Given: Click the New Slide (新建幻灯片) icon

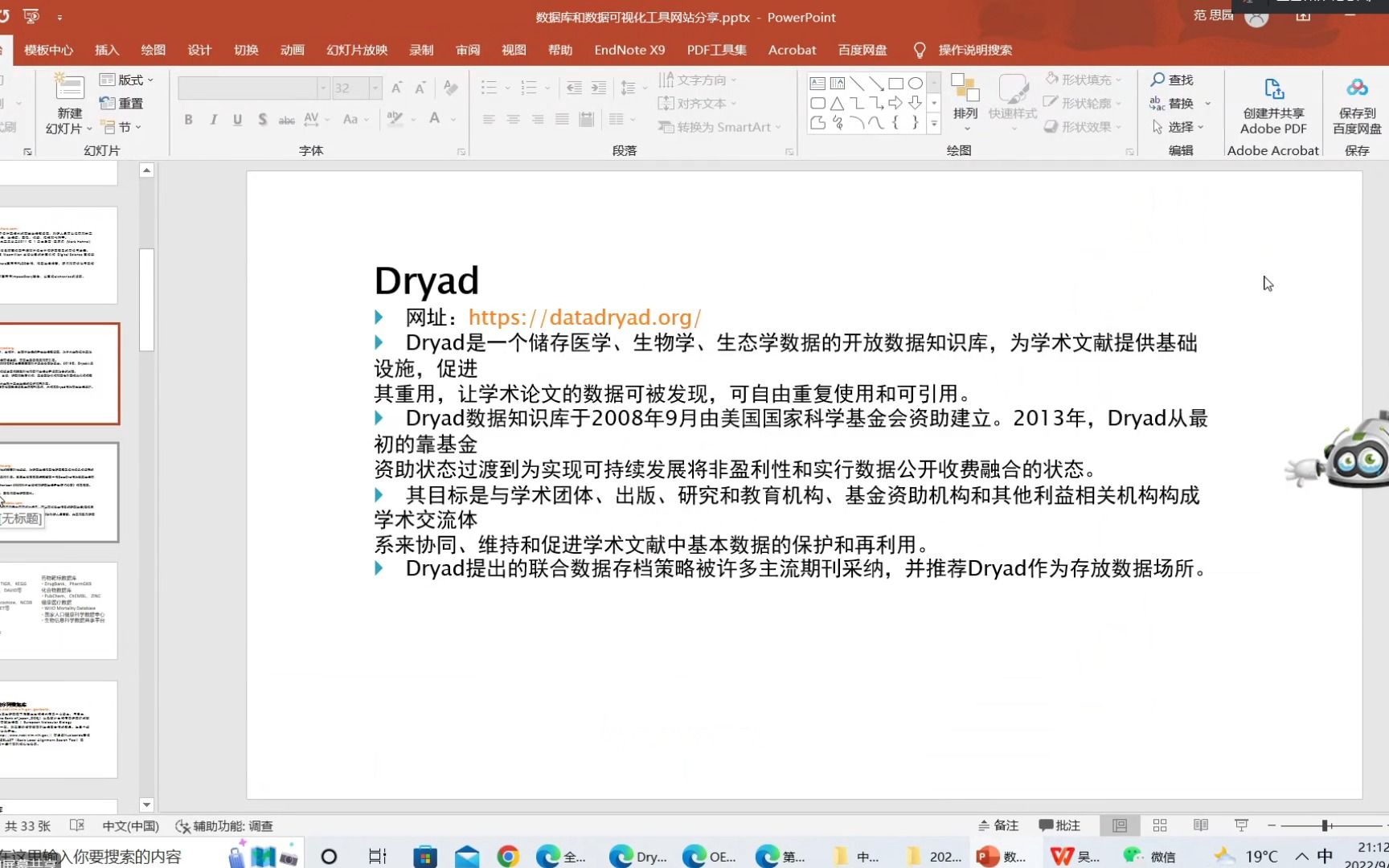Looking at the screenshot, I should 69,88.
